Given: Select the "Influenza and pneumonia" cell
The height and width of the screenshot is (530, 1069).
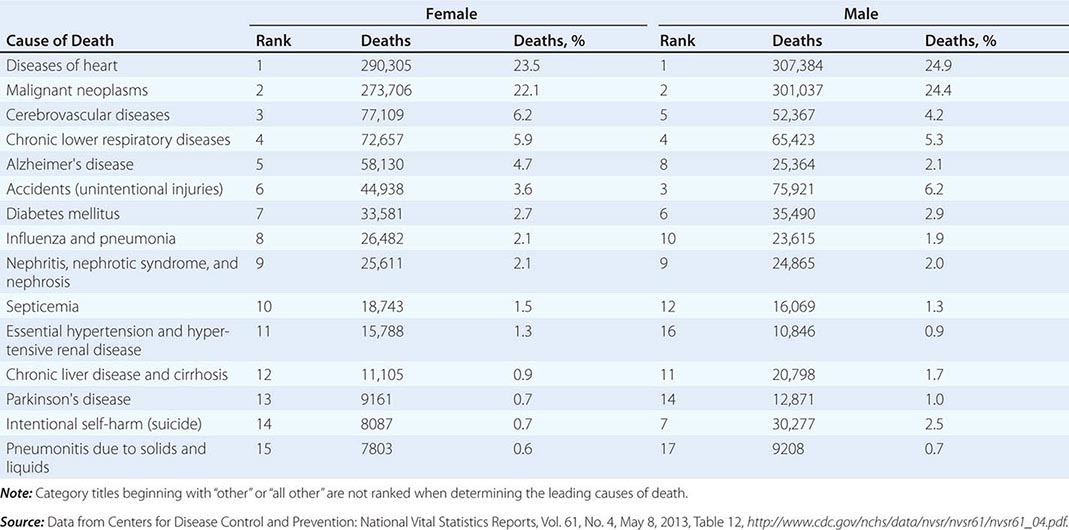Looking at the screenshot, I should pos(91,238).
